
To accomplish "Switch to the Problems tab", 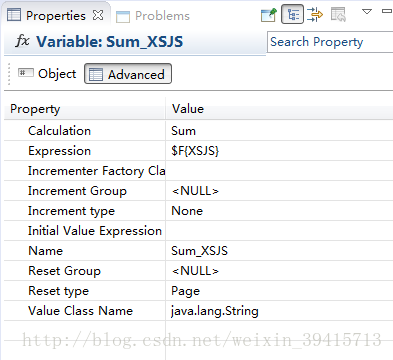I will point(153,16).
